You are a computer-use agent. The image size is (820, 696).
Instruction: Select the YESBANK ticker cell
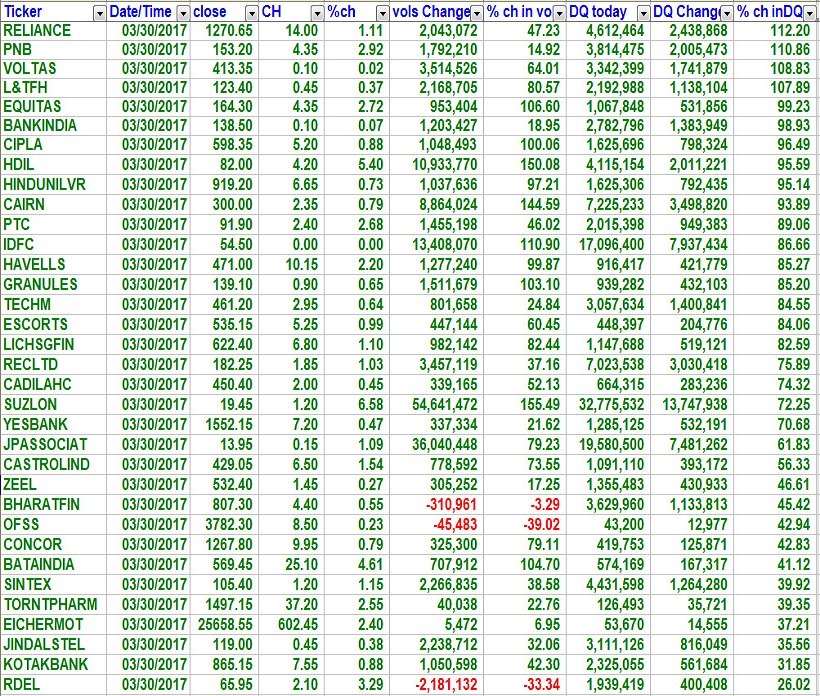[53, 424]
